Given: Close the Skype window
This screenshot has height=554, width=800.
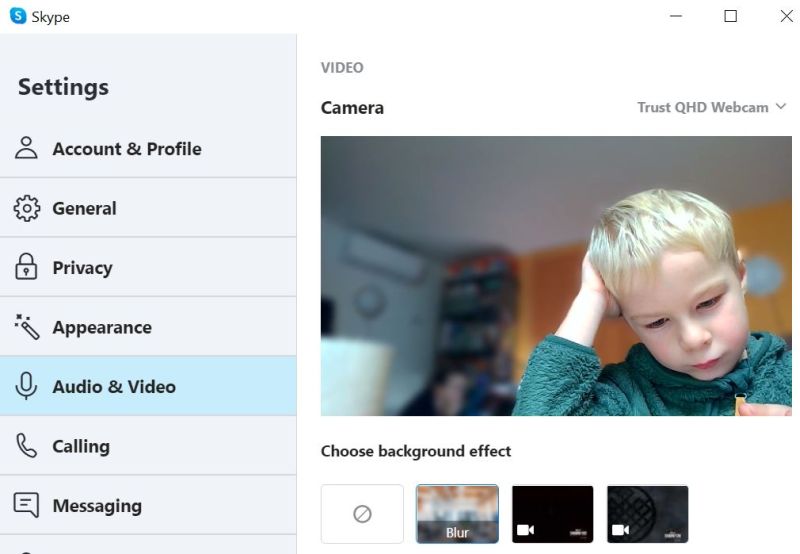Looking at the screenshot, I should coord(786,16).
